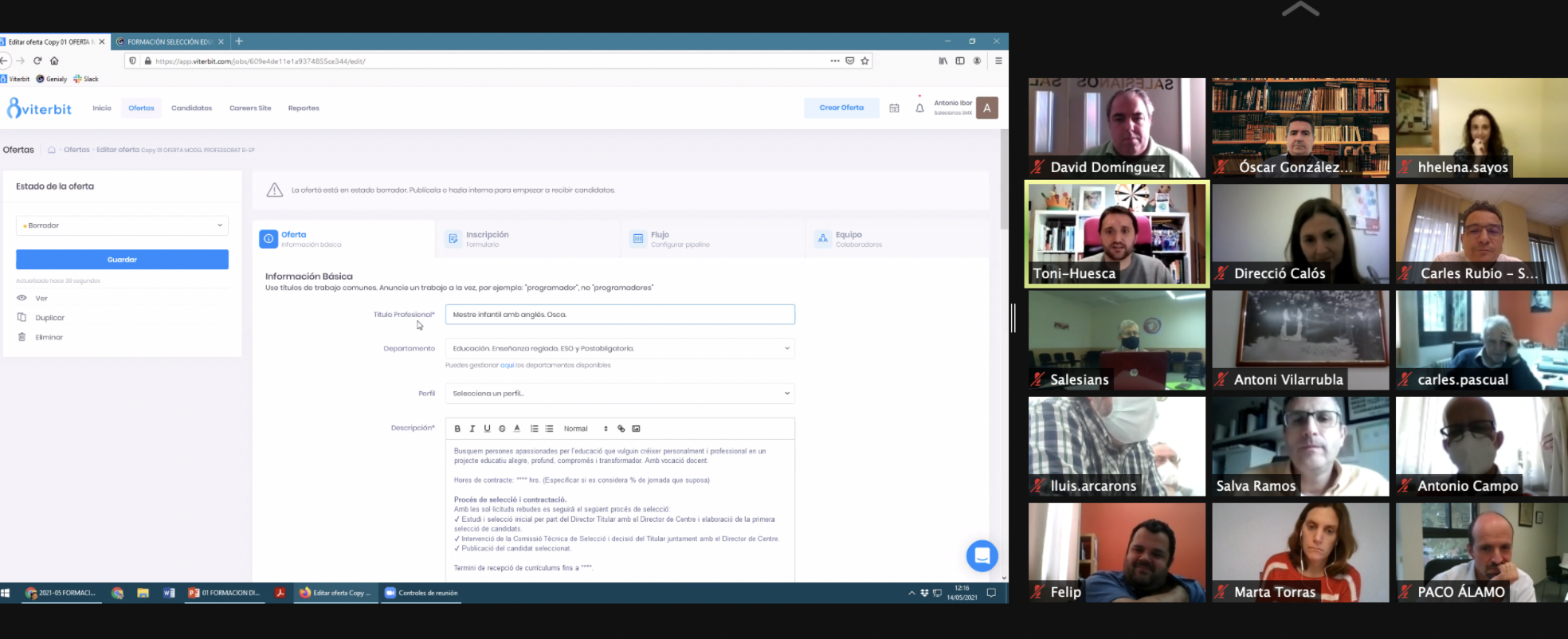Insert a link in the description editor
The image size is (1568, 639).
(621, 429)
